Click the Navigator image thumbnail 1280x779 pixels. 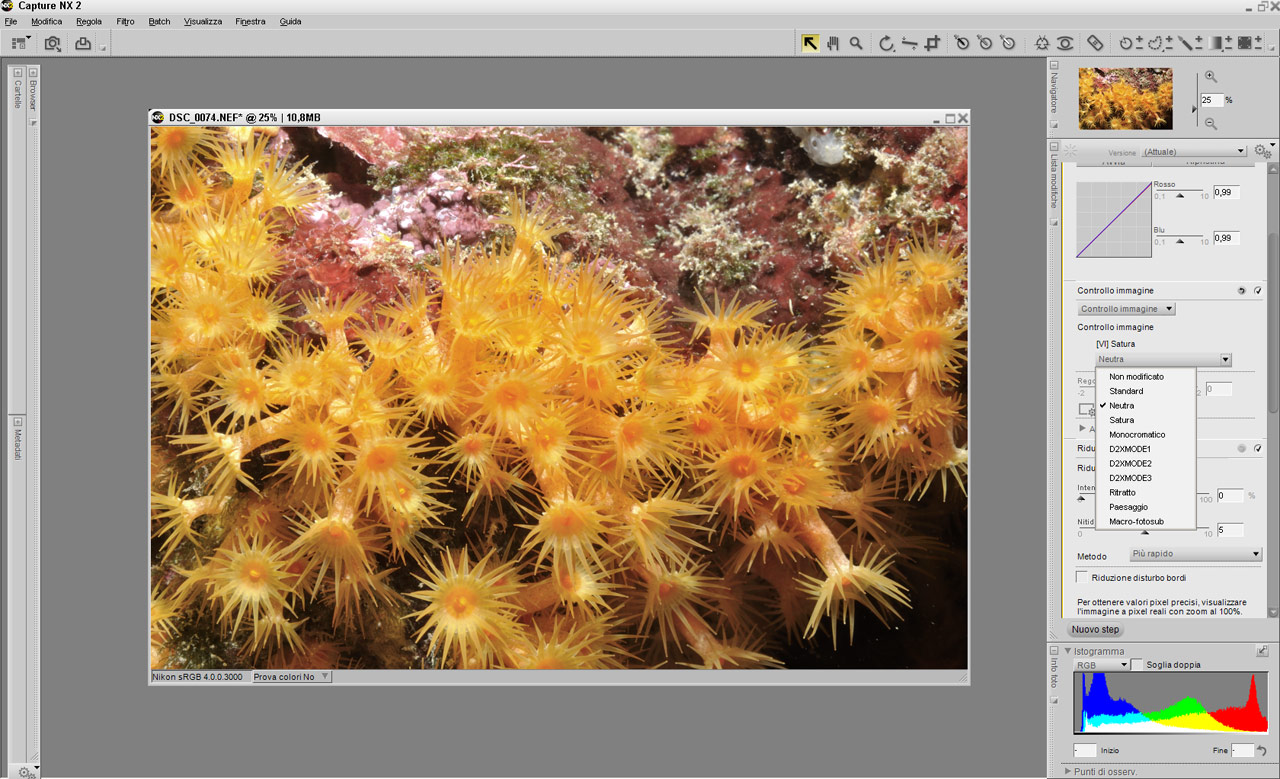[1125, 99]
